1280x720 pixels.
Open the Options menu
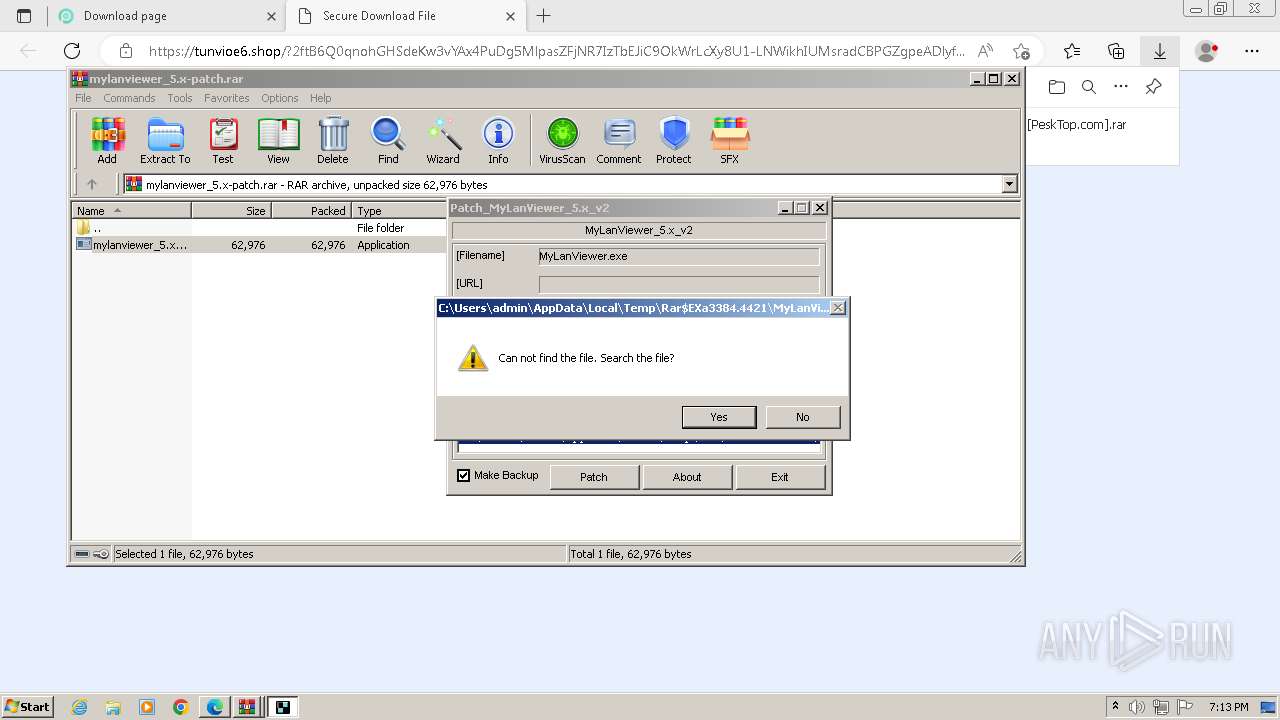tap(280, 98)
